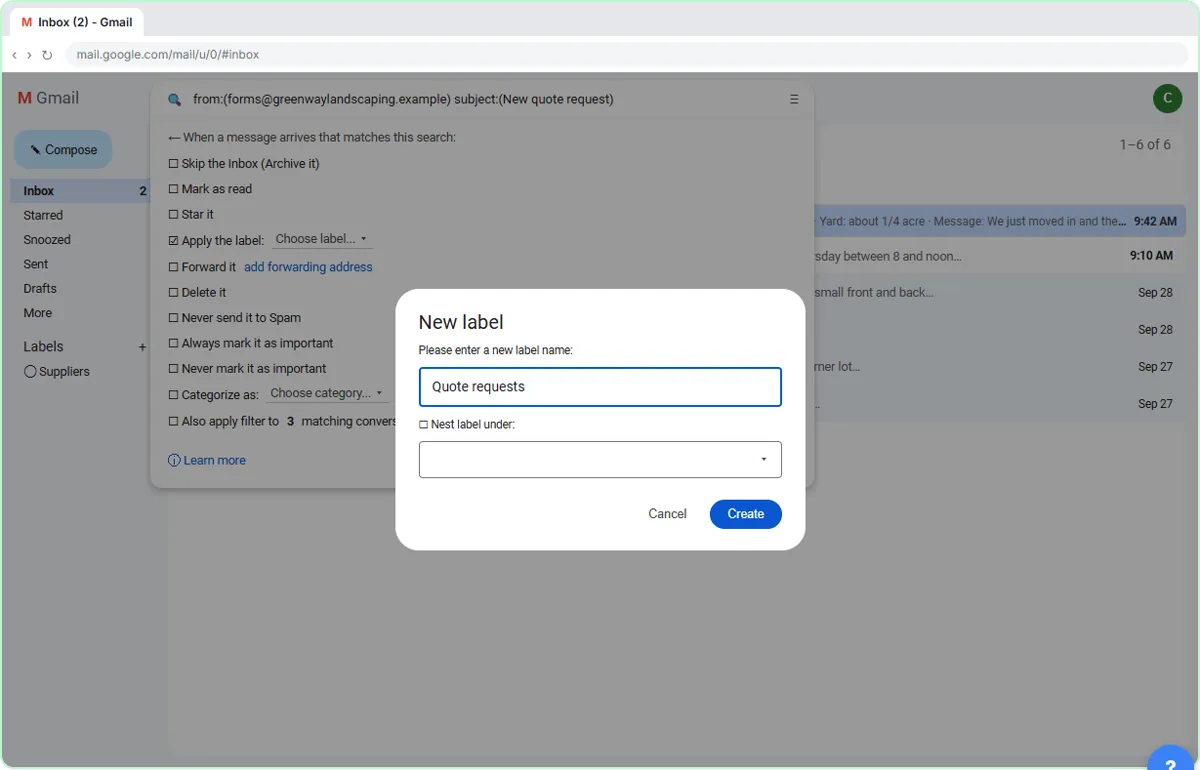This screenshot has width=1200, height=770.
Task: Add a new label with plus icon
Action: coord(142,347)
